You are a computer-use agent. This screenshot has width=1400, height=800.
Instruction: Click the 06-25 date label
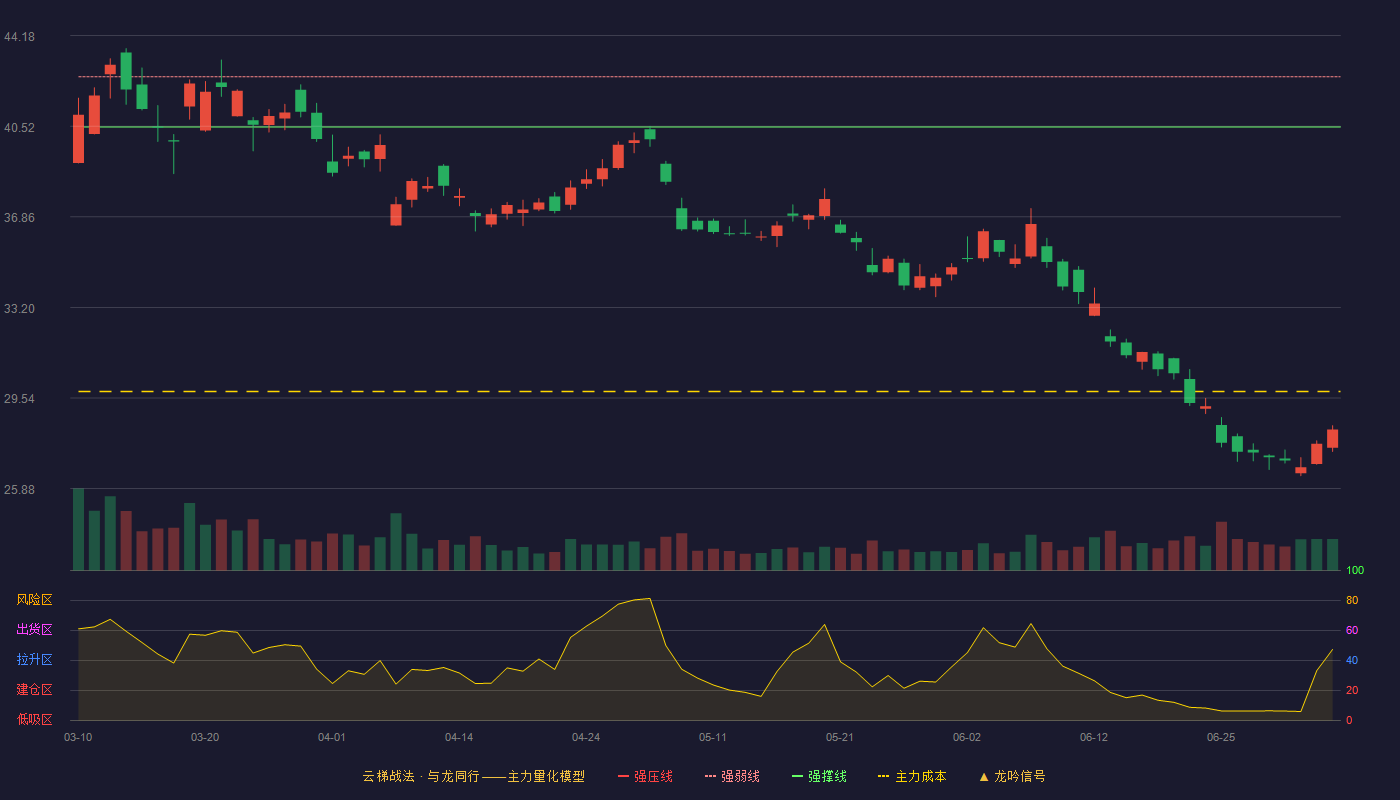1221,737
